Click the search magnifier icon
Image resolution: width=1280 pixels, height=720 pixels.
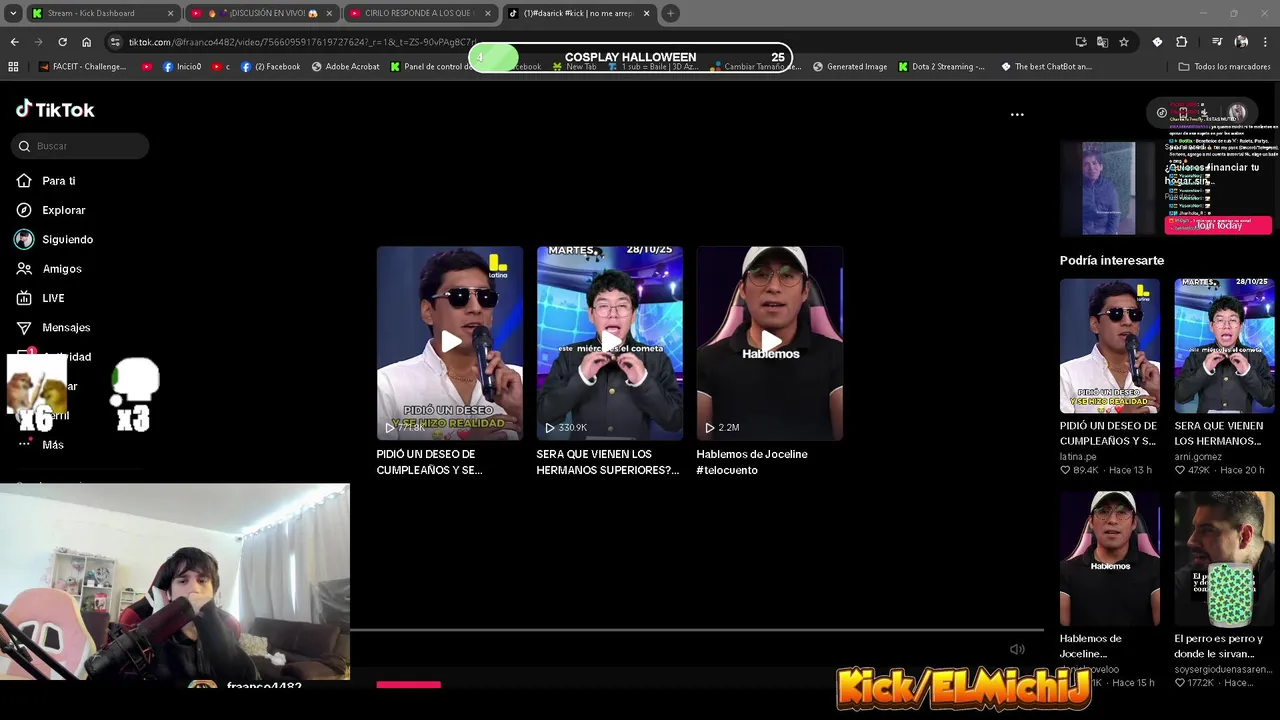(25, 146)
